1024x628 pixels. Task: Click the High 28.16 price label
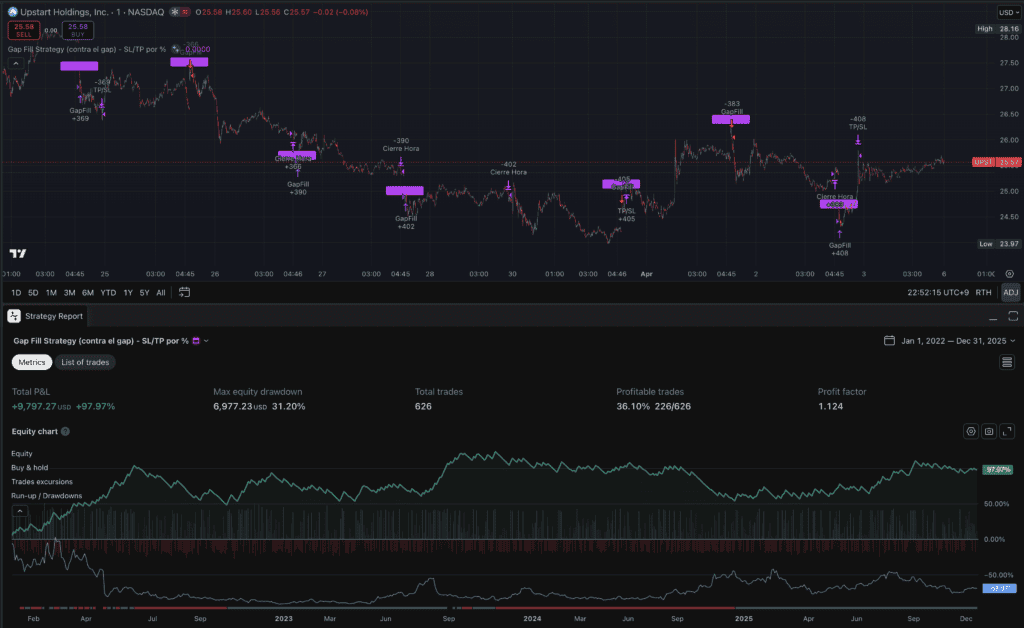point(997,29)
